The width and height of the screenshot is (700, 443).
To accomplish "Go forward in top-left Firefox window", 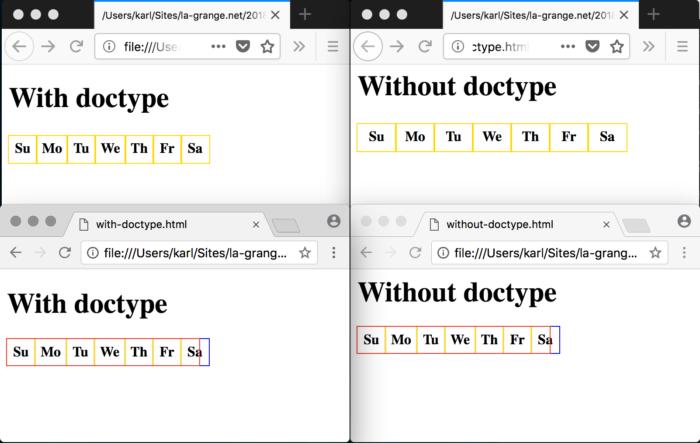I will [48, 46].
